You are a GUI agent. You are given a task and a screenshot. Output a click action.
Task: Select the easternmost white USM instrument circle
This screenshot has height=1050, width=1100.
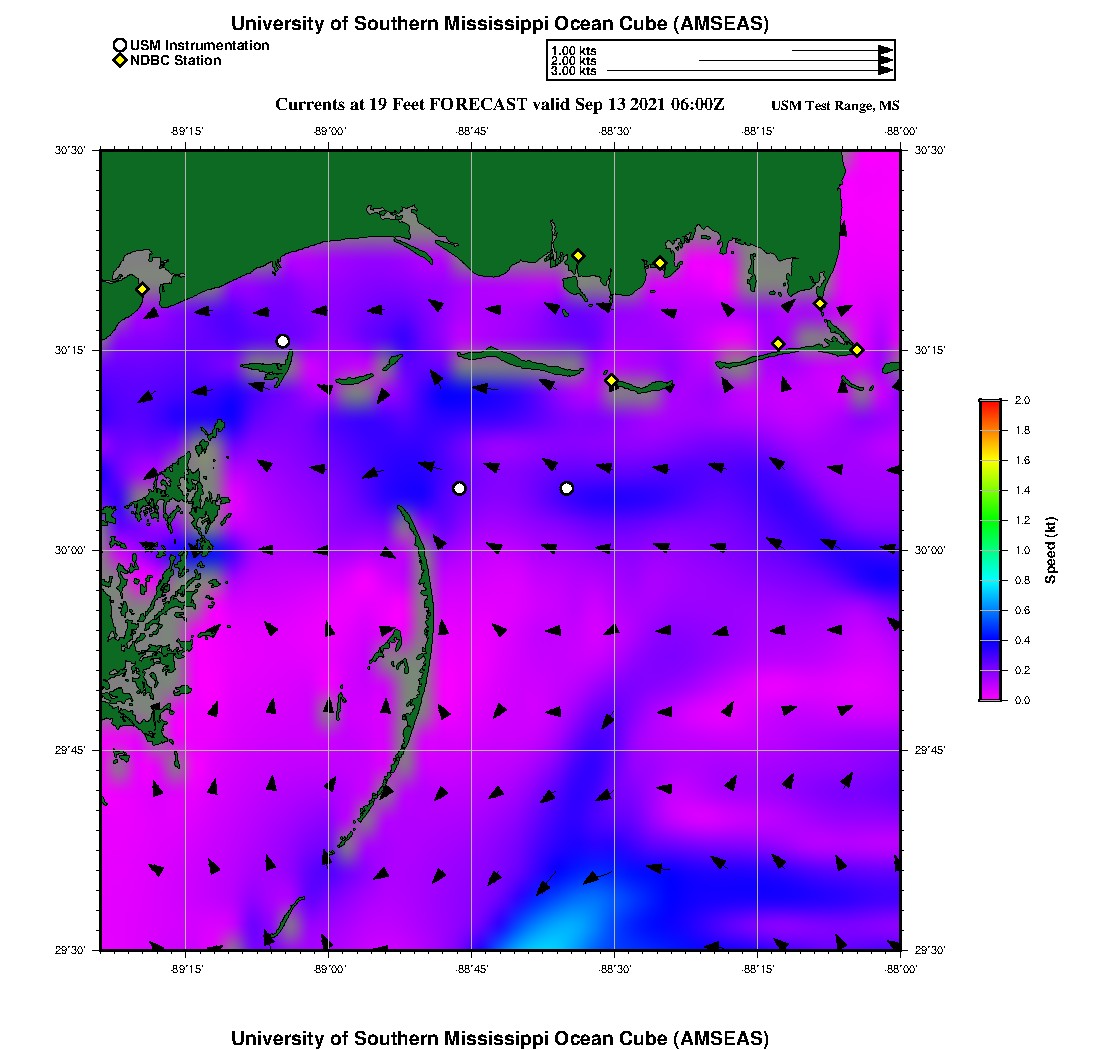[x=567, y=488]
